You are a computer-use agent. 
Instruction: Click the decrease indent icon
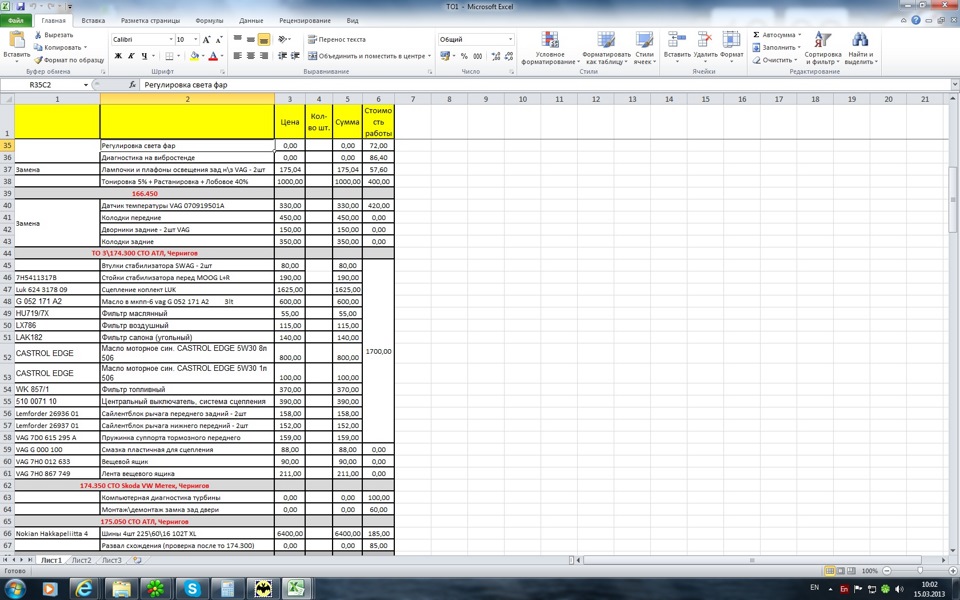[282, 56]
